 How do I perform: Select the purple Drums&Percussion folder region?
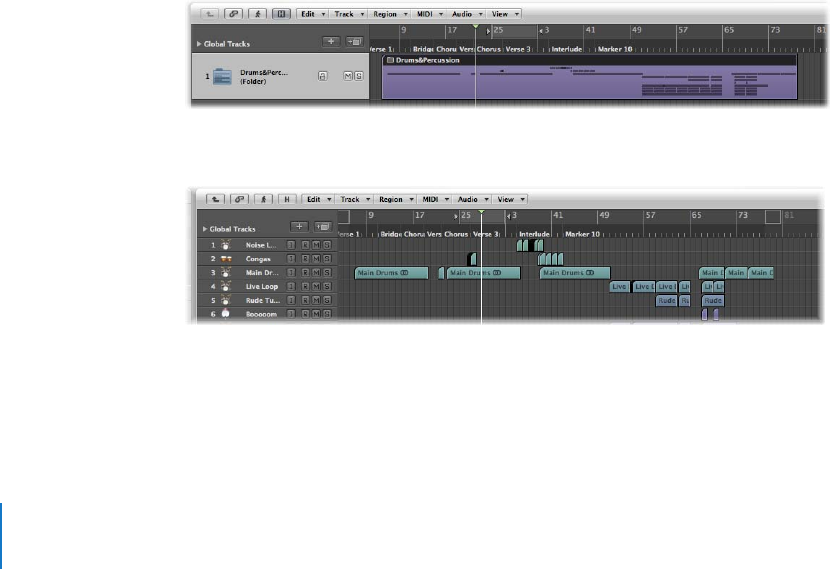[589, 77]
